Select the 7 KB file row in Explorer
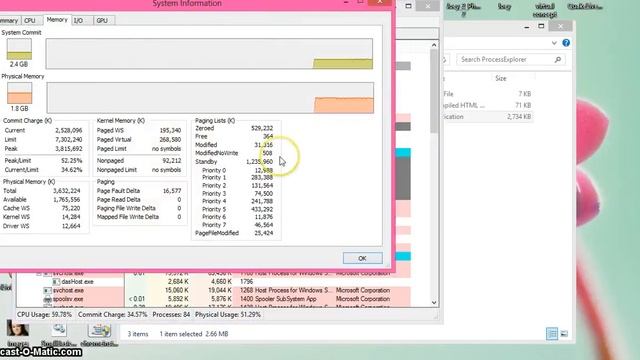The image size is (640, 360). 488,94
